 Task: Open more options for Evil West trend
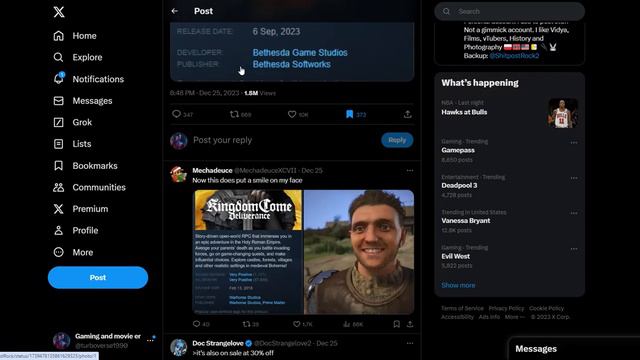(x=574, y=249)
